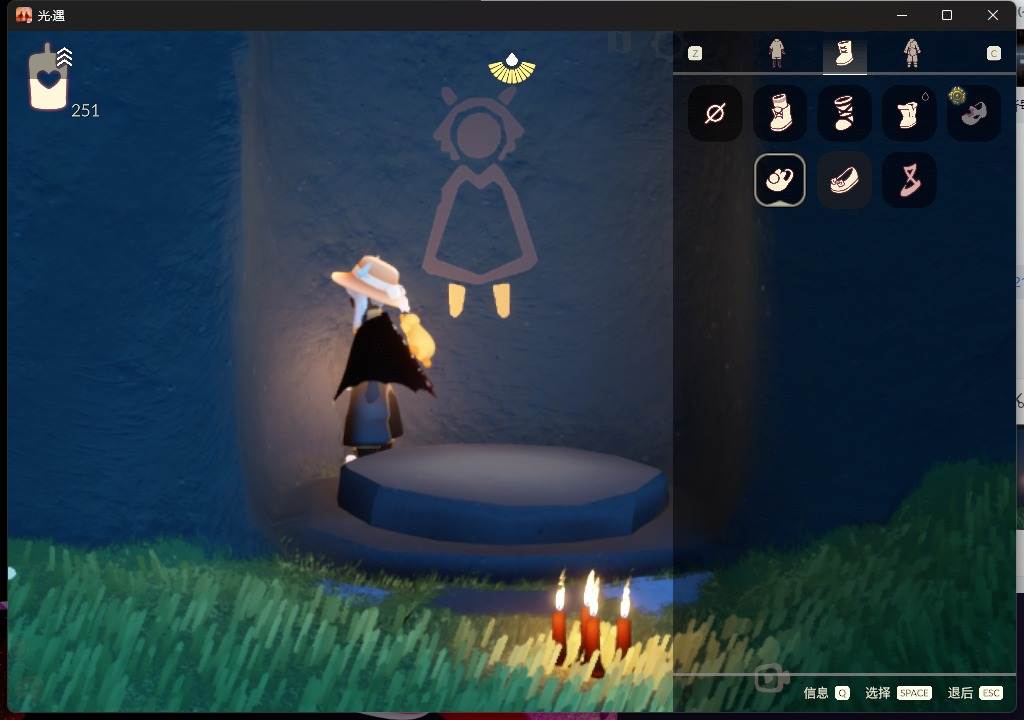
Task: Click the 信息 Q info button
Action: (x=826, y=693)
